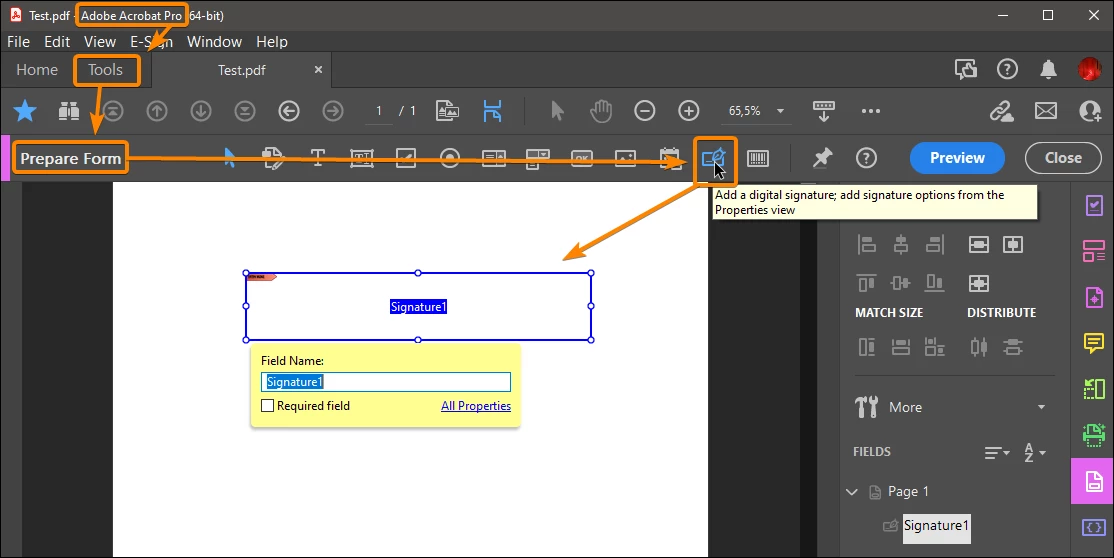Open the green Scan & OCR sidebar tool
Viewport: 1114px width, 558px height.
coord(1093,434)
